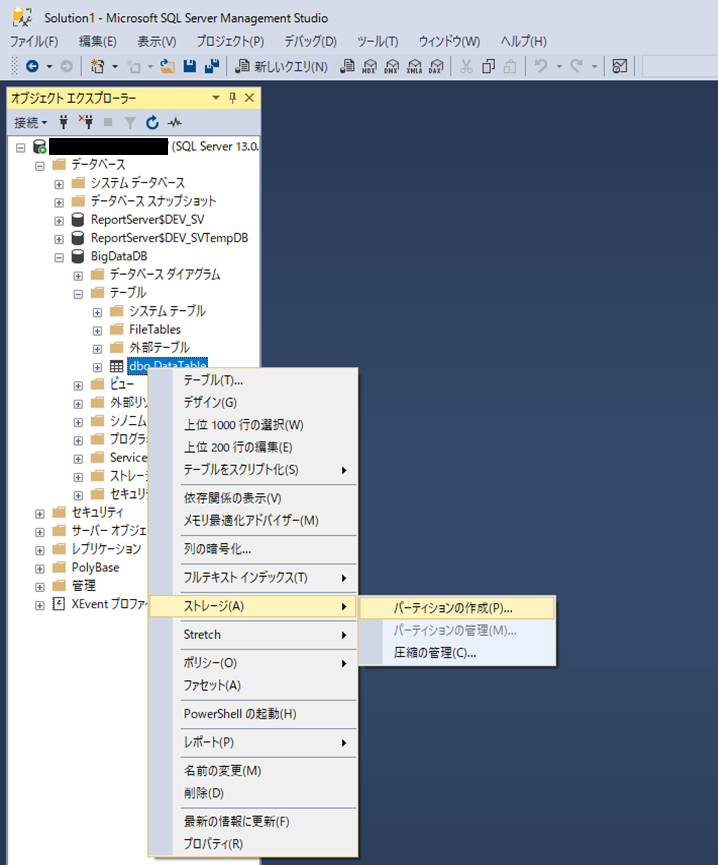Expand the システム データベース folder
This screenshot has width=718, height=865.
coord(59,184)
